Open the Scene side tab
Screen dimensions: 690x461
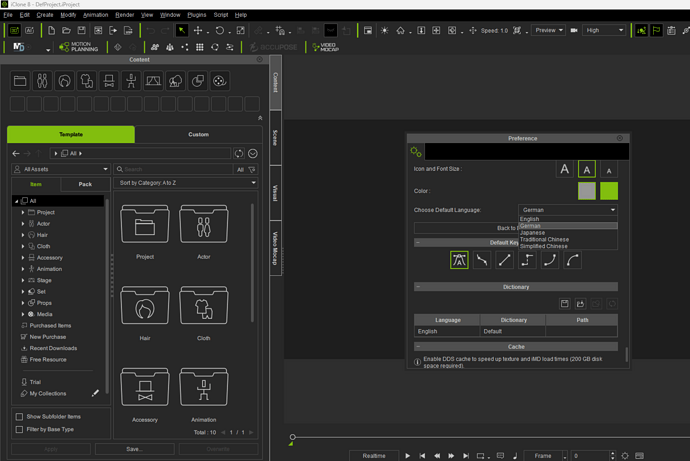point(275,138)
